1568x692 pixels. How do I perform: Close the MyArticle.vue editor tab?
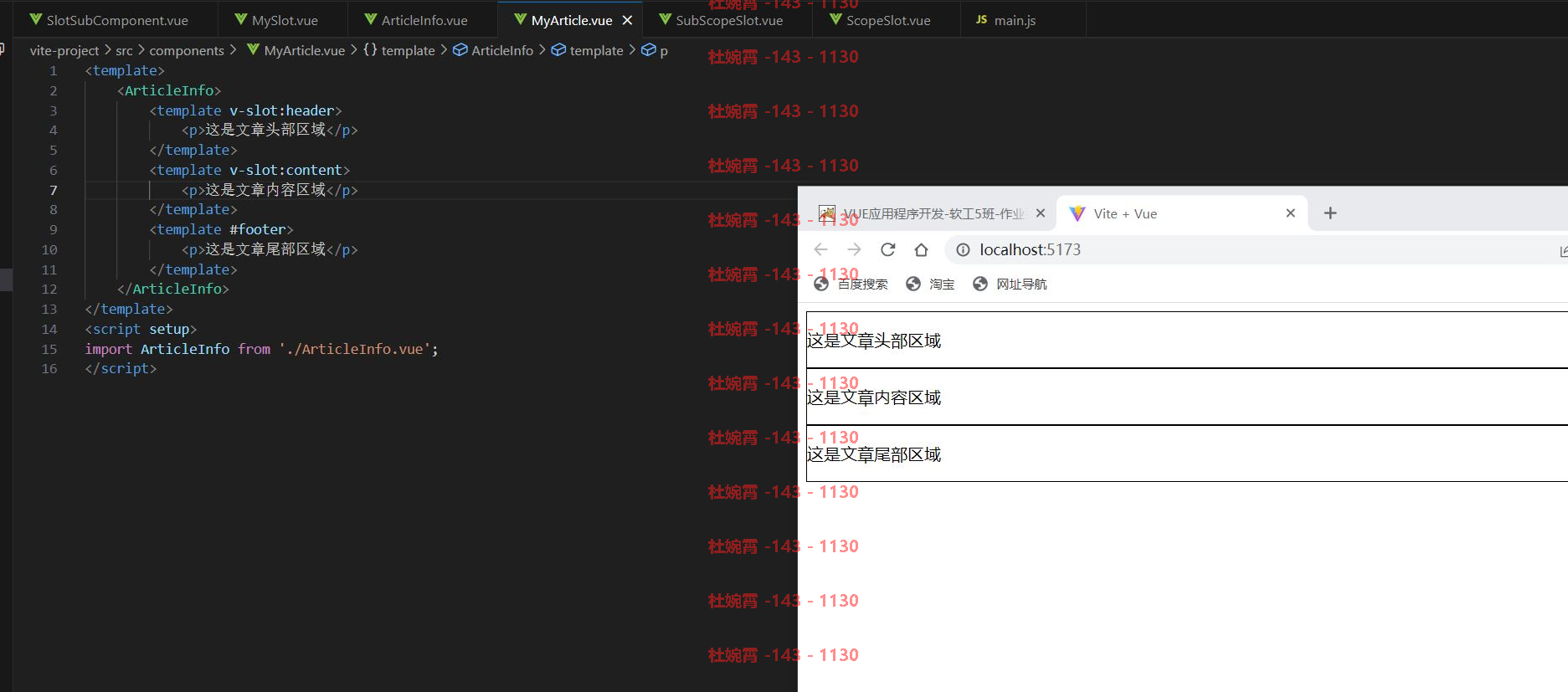[x=627, y=20]
